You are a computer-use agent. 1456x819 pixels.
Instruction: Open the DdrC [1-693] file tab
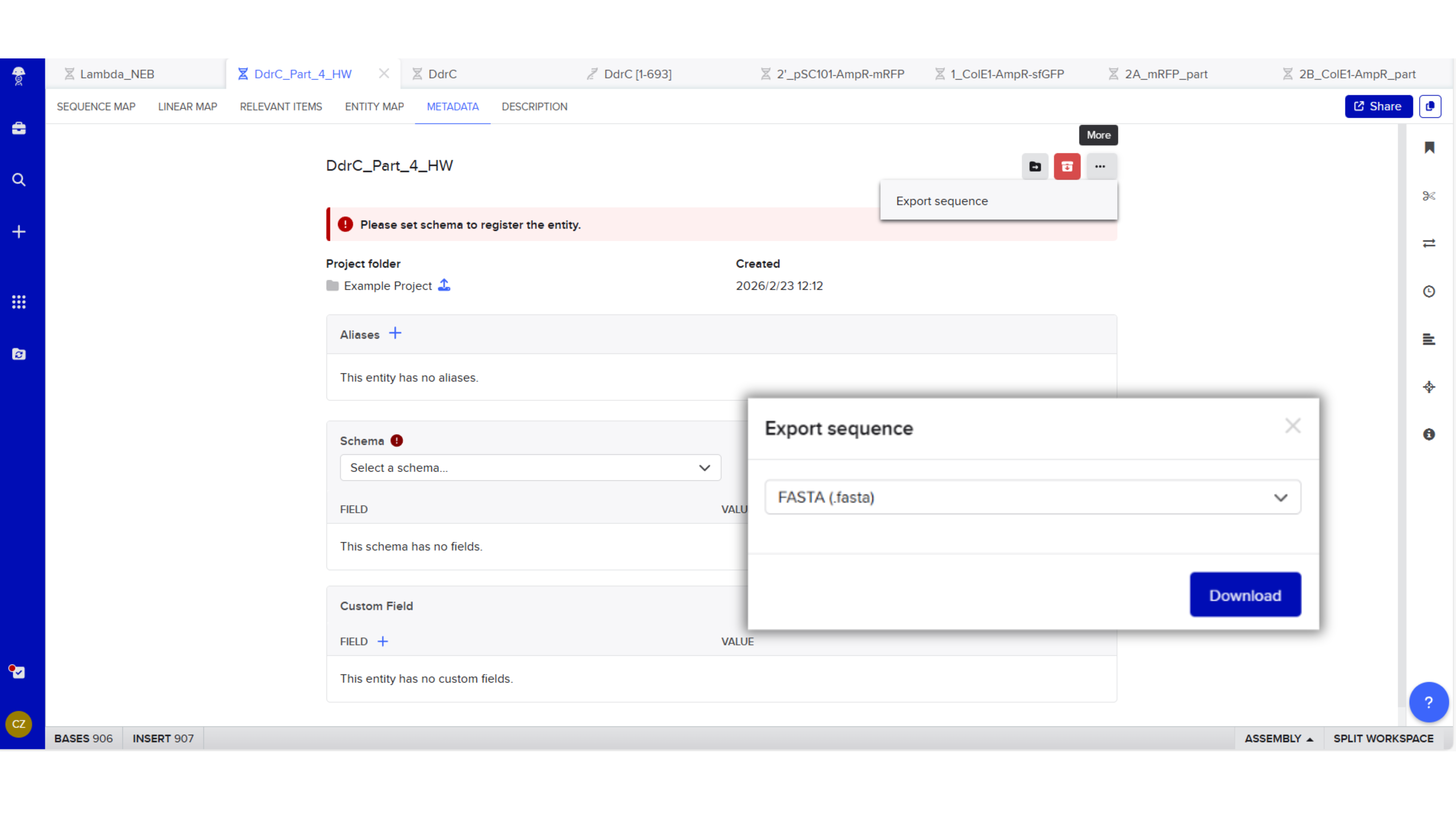pos(637,74)
